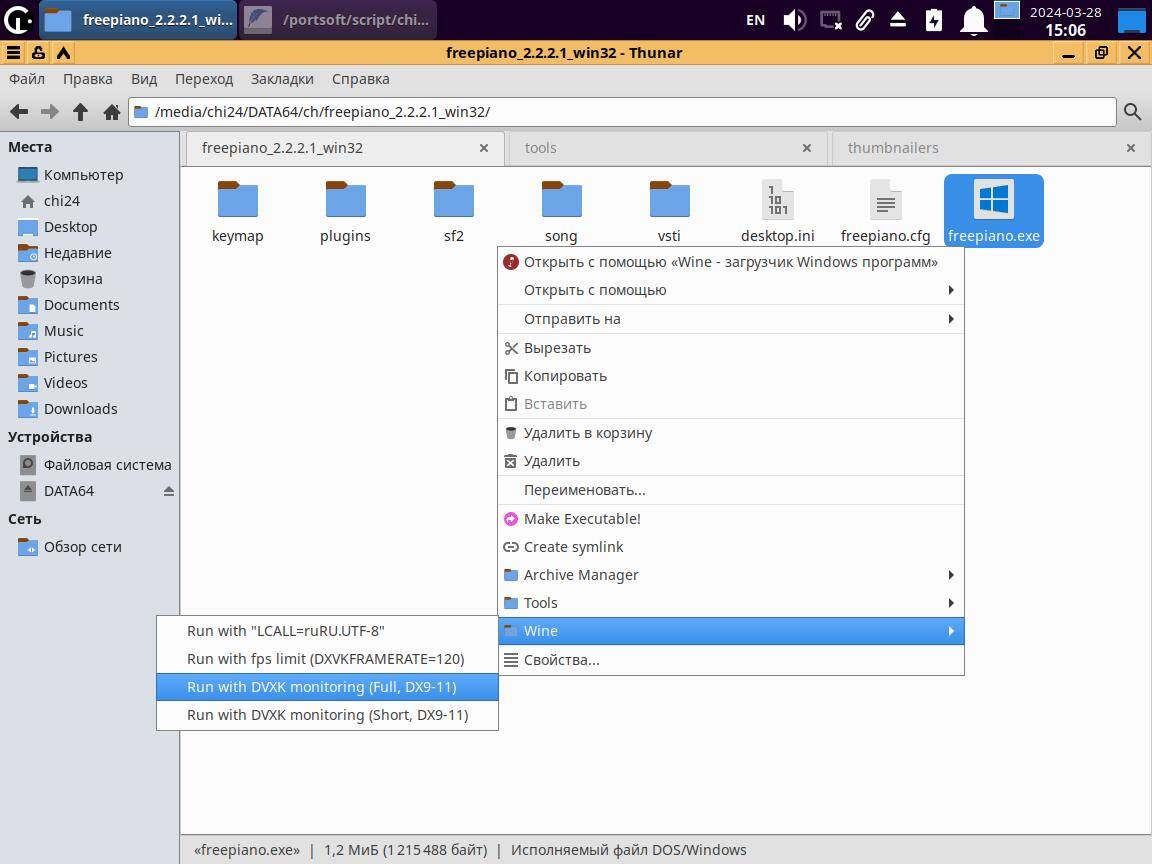The width and height of the screenshot is (1152, 864).
Task: Open 'Корзина' in sidebar
Action: [90, 278]
